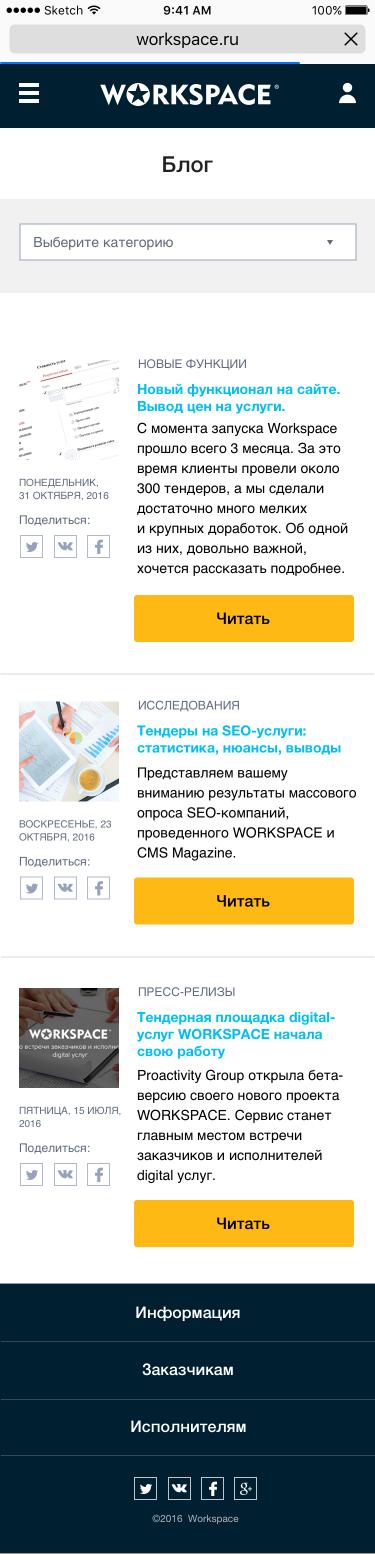Open the user profile icon
This screenshot has height=1554, width=375.
[347, 93]
